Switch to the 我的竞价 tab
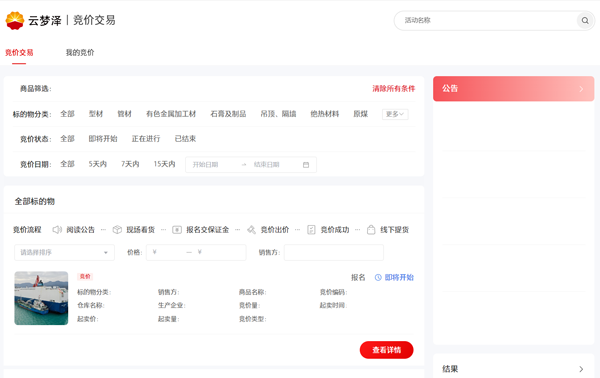The height and width of the screenshot is (378, 600). (x=80, y=52)
